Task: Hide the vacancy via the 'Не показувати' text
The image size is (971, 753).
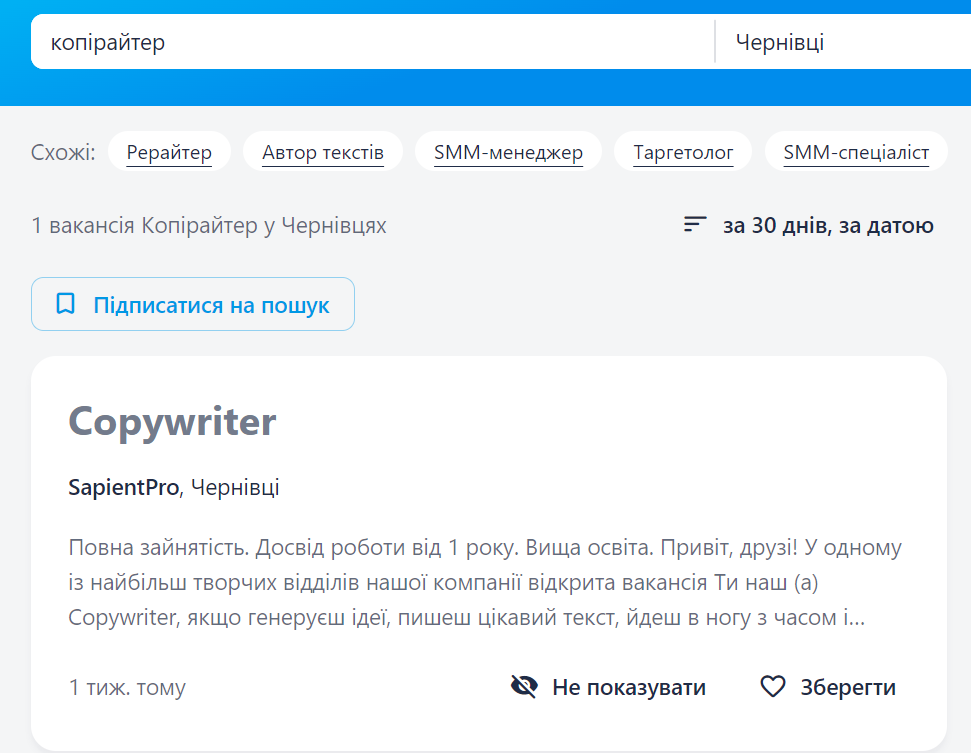Action: pyautogui.click(x=628, y=687)
